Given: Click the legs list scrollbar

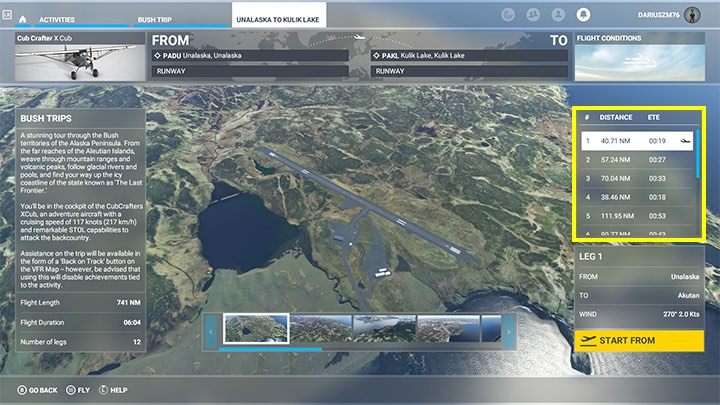Looking at the screenshot, I should pyautogui.click(x=698, y=154).
